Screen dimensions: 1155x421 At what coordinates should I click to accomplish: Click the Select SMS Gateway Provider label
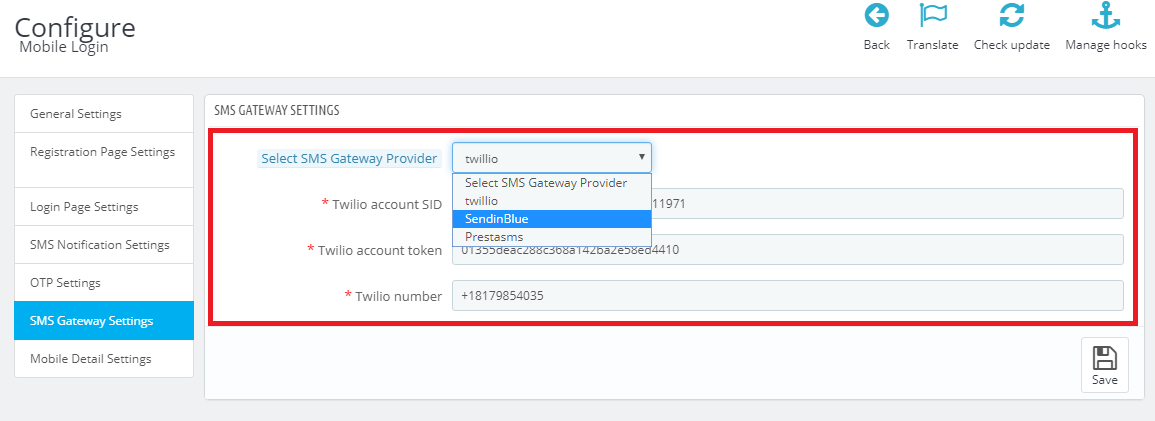(x=349, y=158)
